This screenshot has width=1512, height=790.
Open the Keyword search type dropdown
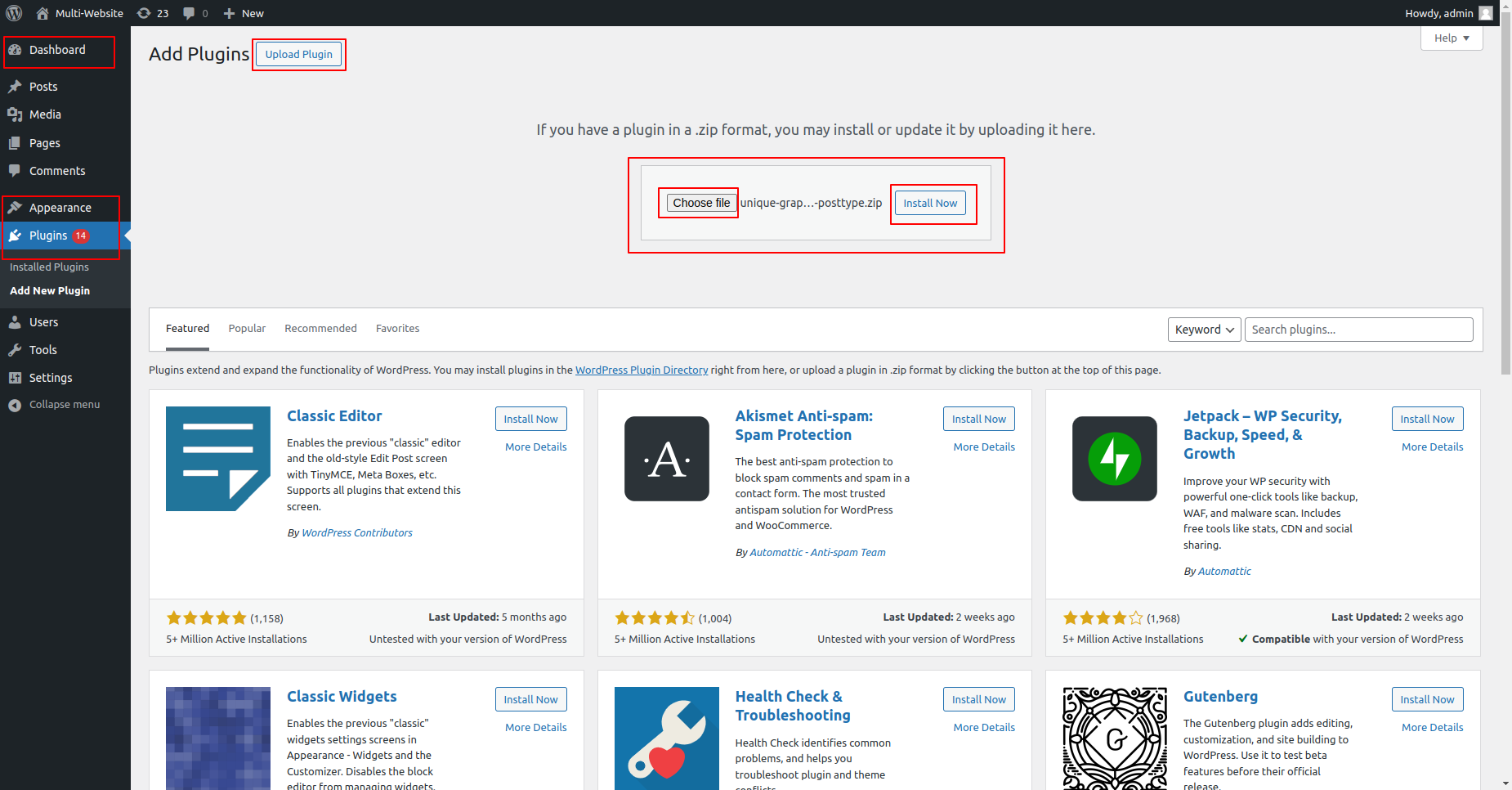tap(1203, 330)
